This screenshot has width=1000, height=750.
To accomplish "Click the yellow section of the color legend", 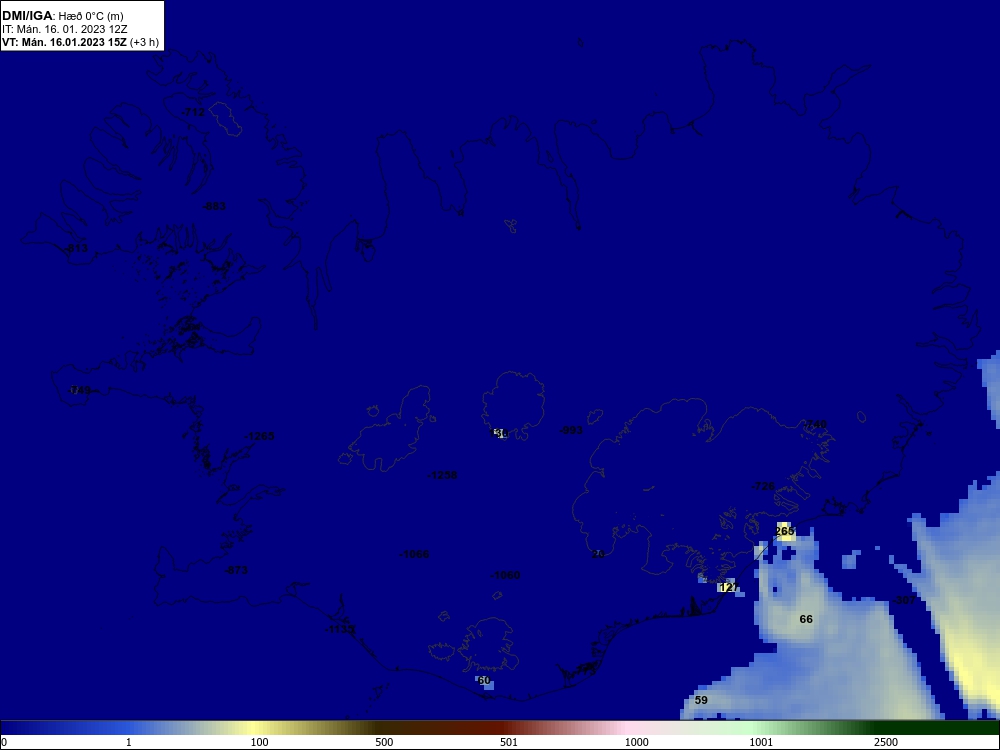I will [x=255, y=728].
